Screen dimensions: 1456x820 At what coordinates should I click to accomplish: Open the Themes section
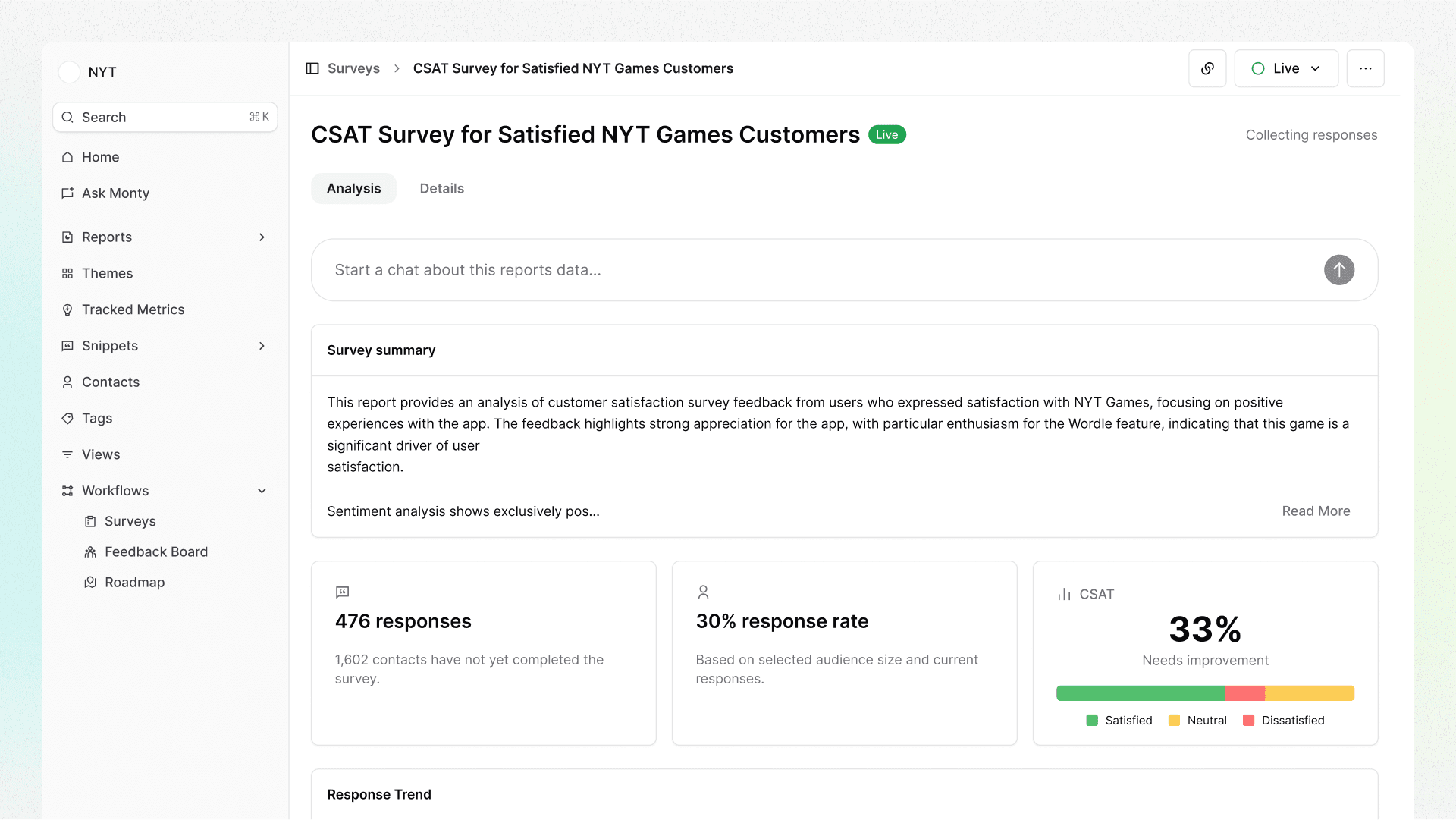click(x=107, y=273)
